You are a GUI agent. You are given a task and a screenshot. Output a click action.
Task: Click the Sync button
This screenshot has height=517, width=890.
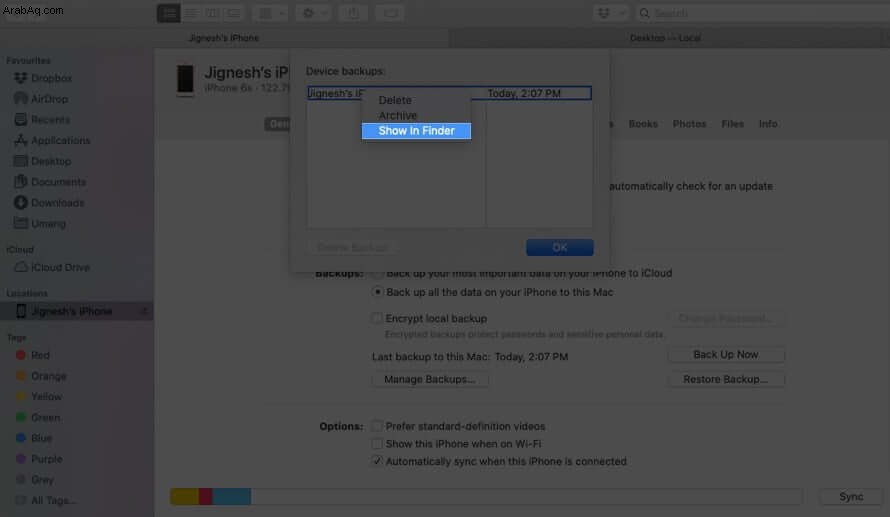point(851,497)
